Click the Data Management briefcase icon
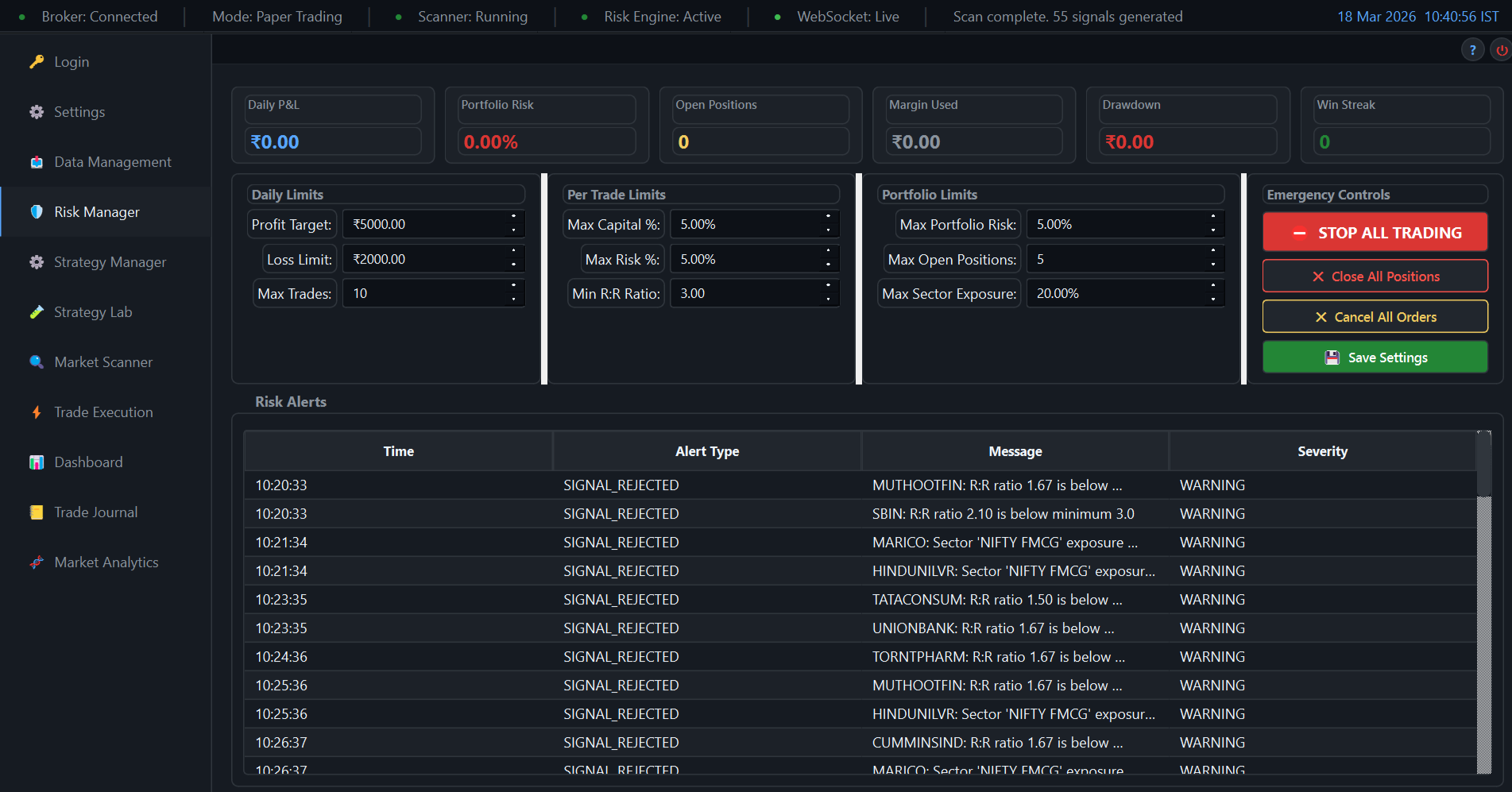 pos(37,161)
